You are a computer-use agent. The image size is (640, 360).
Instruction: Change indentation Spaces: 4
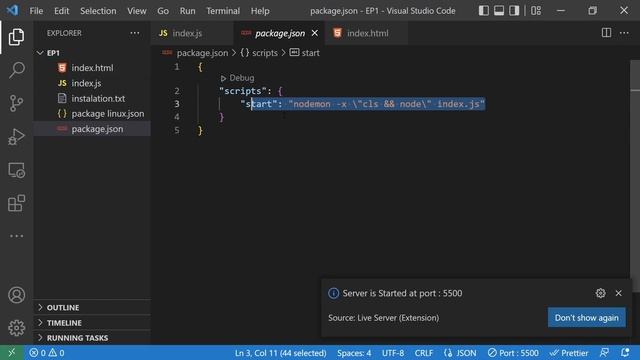354,353
